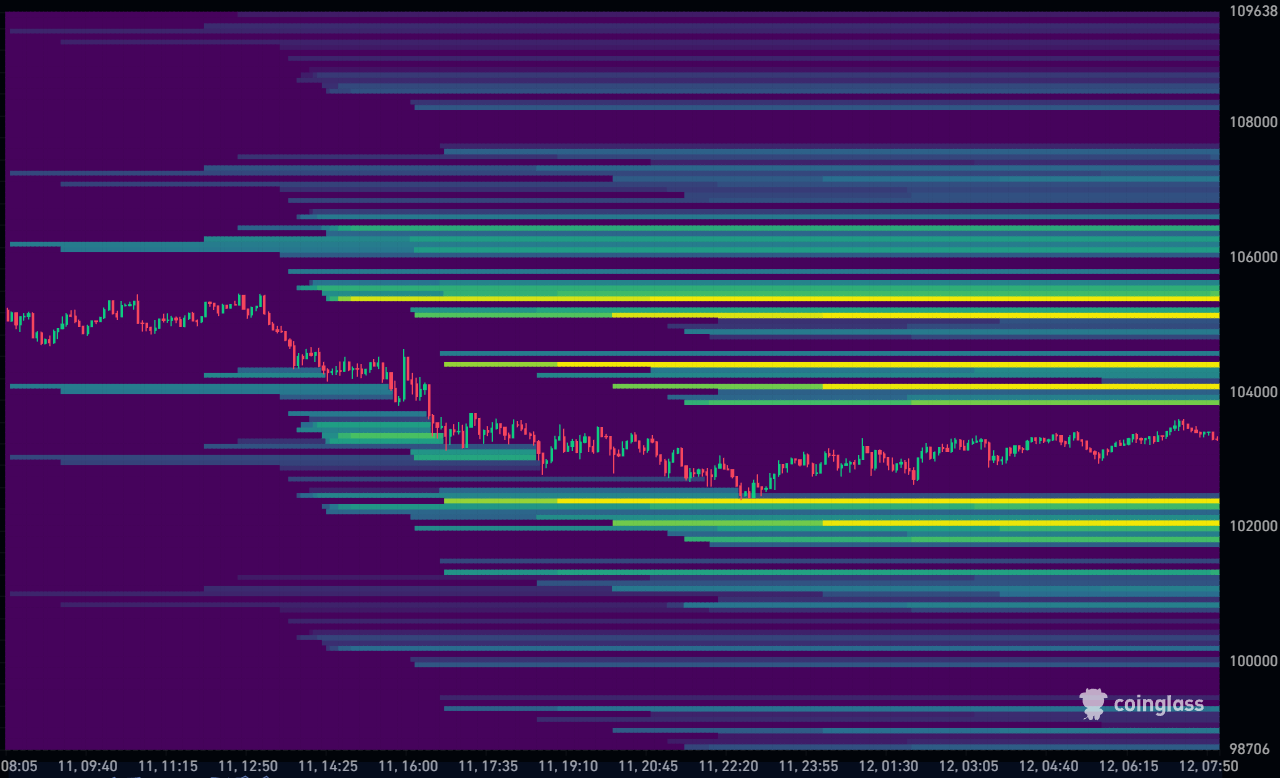Viewport: 1280px width, 778px height.
Task: Click the 11, 16:00 time label
Action: [408, 766]
